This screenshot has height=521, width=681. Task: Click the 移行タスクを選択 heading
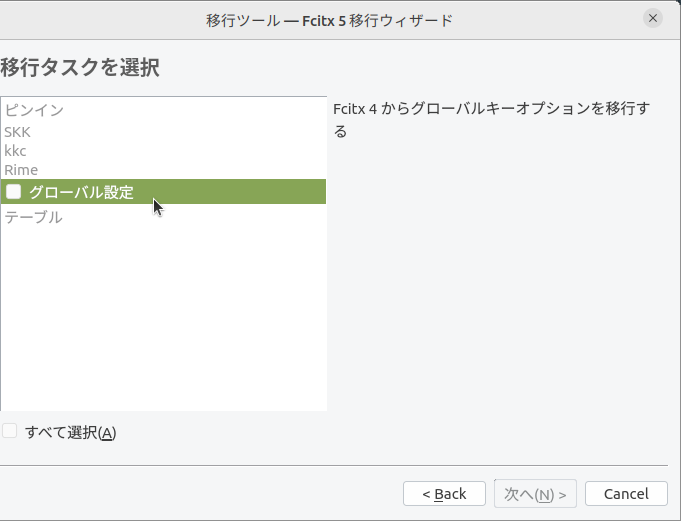[x=80, y=68]
